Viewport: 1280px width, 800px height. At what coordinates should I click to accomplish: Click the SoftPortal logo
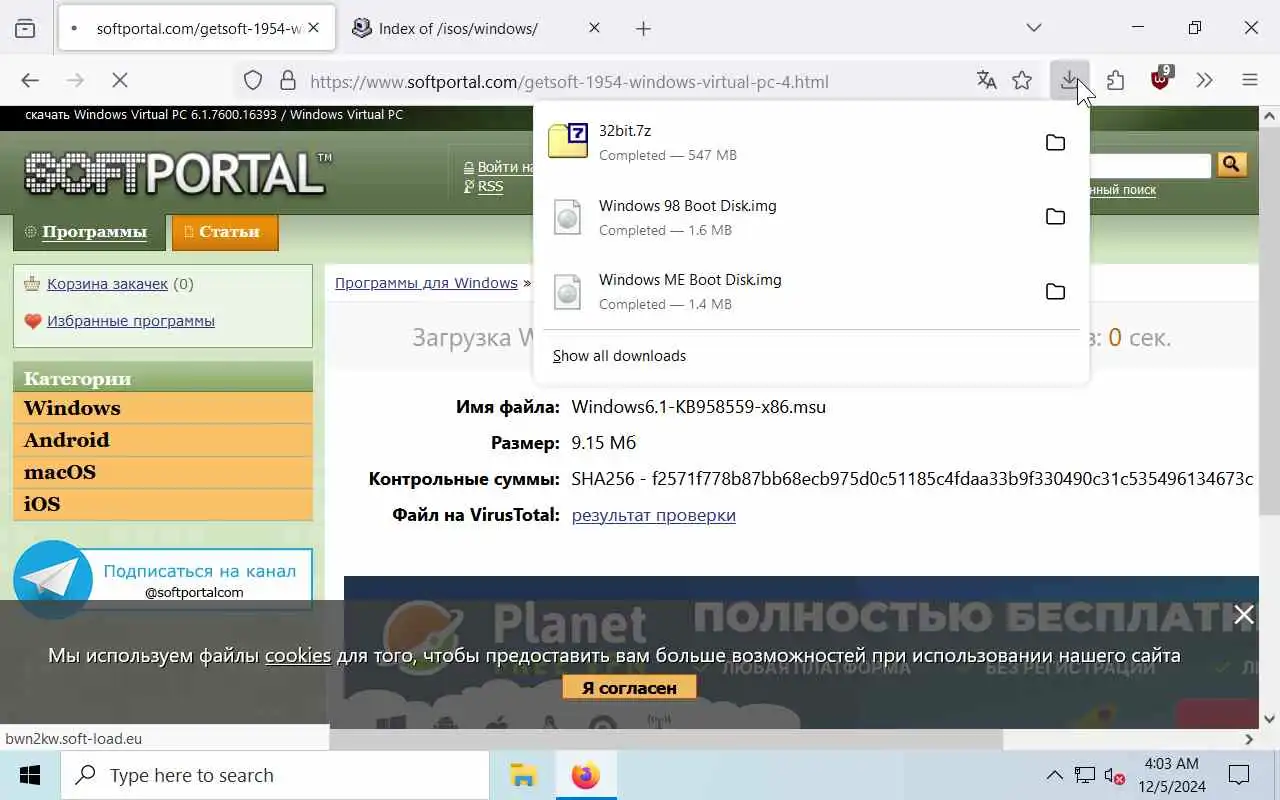tap(177, 173)
